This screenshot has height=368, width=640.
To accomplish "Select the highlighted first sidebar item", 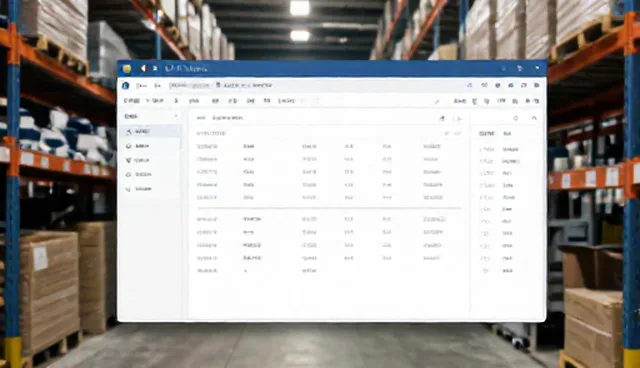I will (x=152, y=131).
